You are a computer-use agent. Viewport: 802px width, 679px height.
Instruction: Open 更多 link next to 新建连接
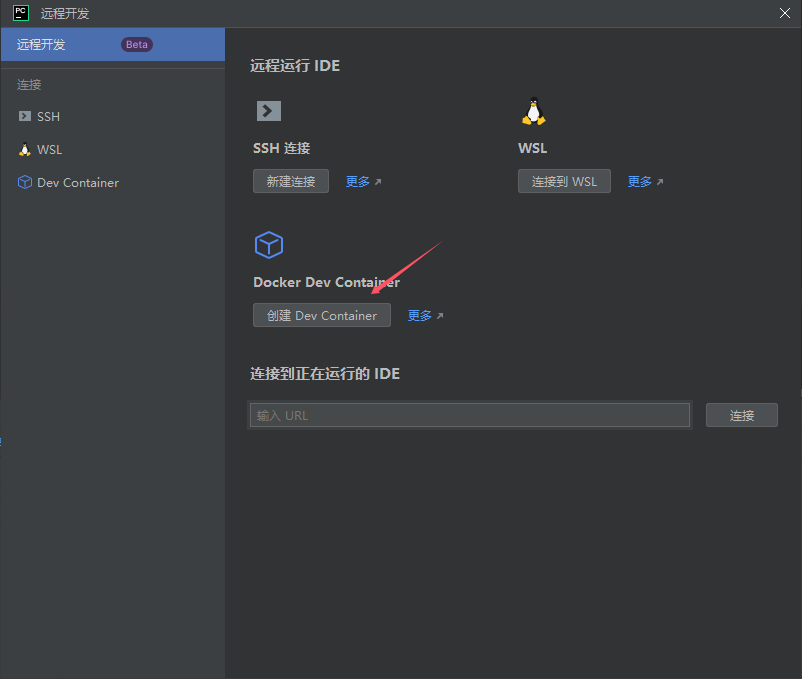tap(363, 182)
